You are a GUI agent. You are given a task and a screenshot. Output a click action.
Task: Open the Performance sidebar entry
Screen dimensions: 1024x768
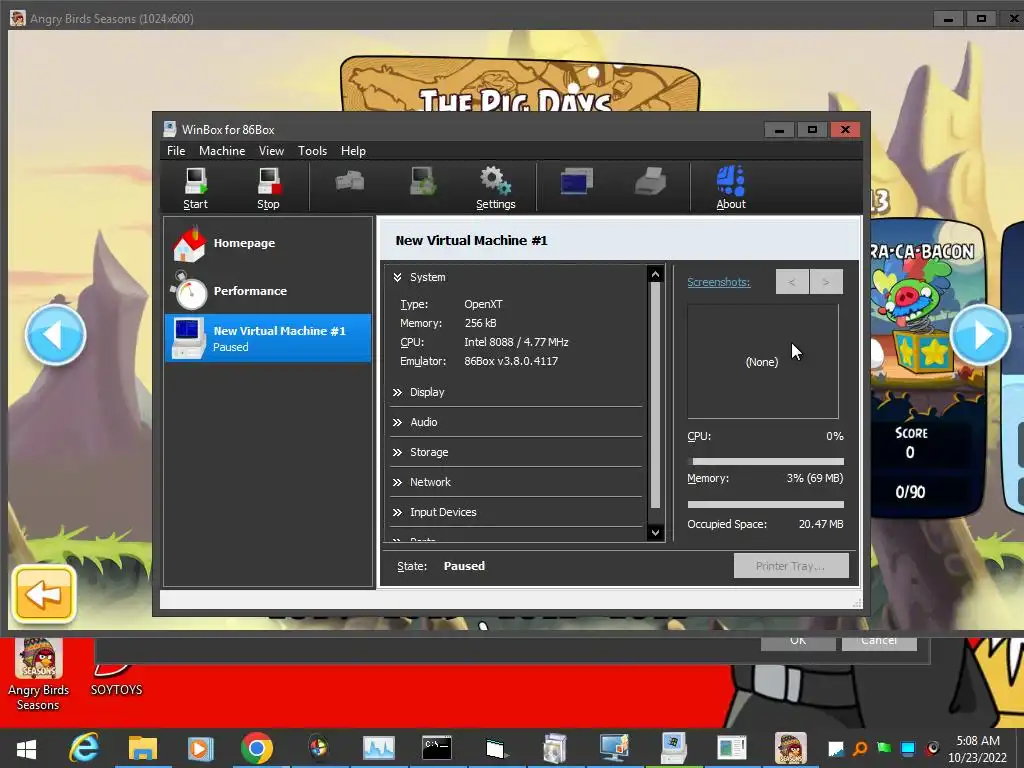(268, 291)
